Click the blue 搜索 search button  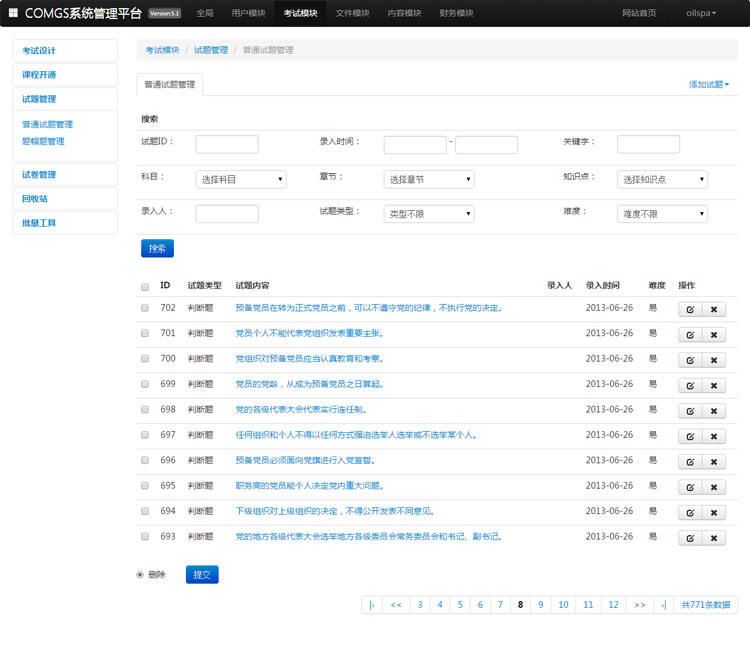click(157, 248)
